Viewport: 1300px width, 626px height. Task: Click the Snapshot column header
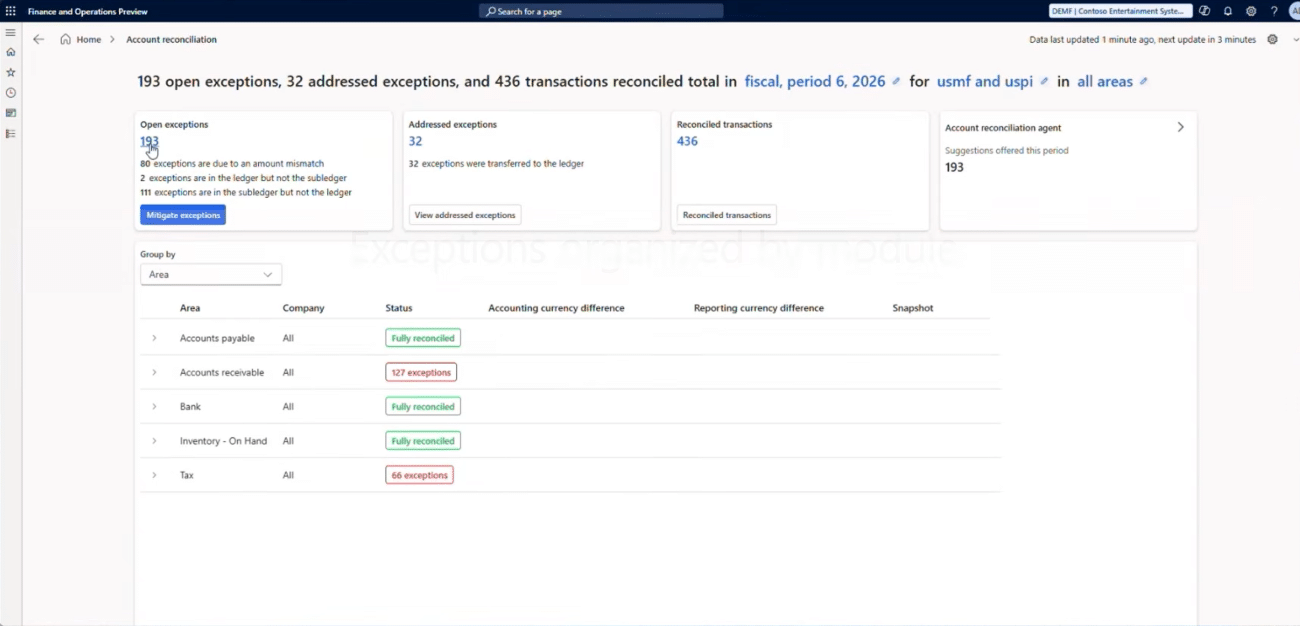coord(913,308)
